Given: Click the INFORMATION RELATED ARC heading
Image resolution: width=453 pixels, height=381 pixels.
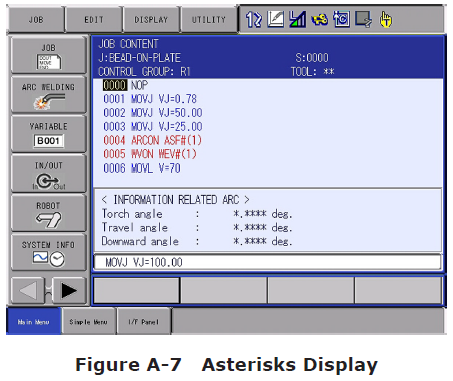Looking at the screenshot, I should (175, 200).
